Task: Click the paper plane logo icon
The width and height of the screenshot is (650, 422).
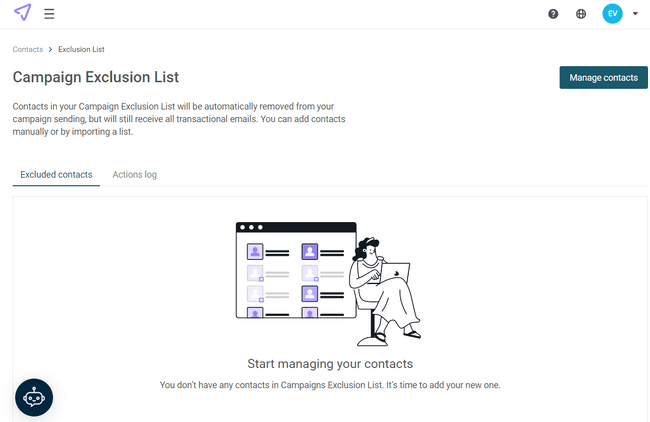Action: coord(23,13)
